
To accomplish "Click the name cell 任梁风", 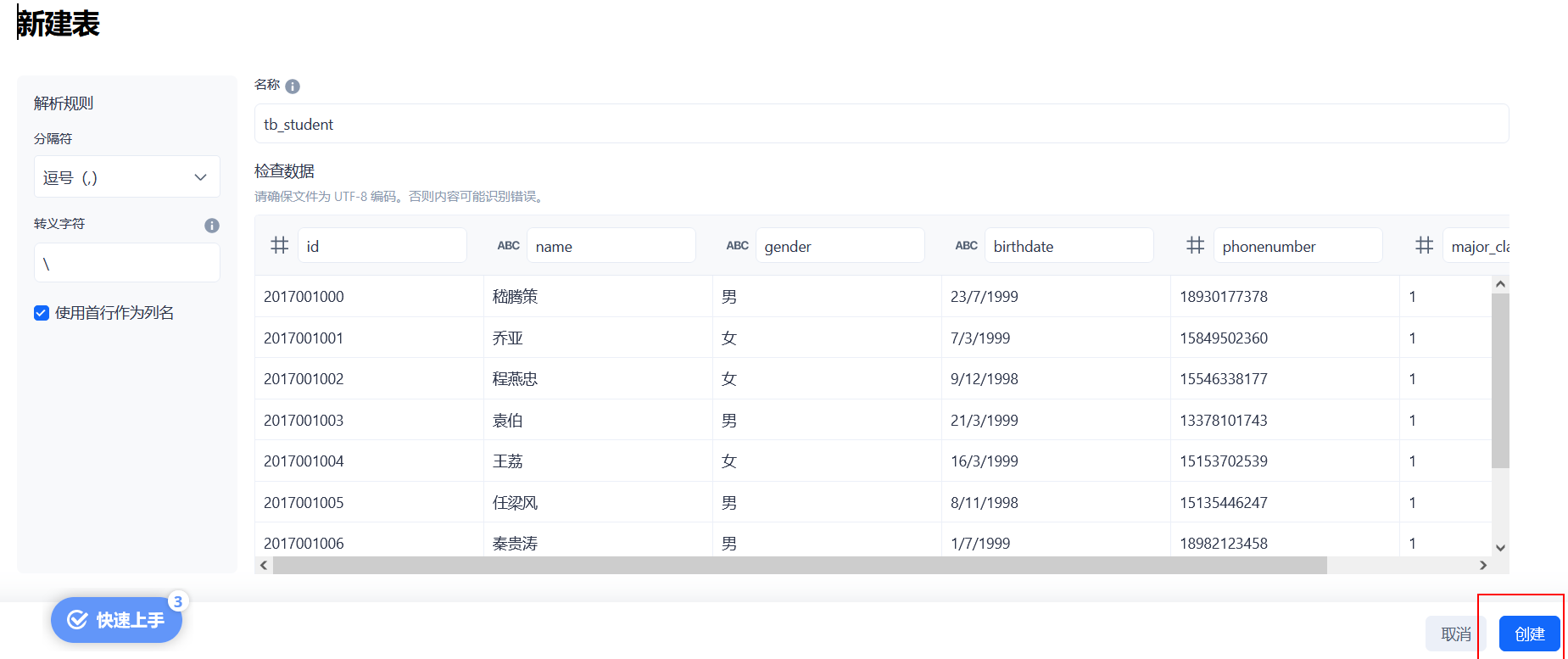I will [598, 502].
